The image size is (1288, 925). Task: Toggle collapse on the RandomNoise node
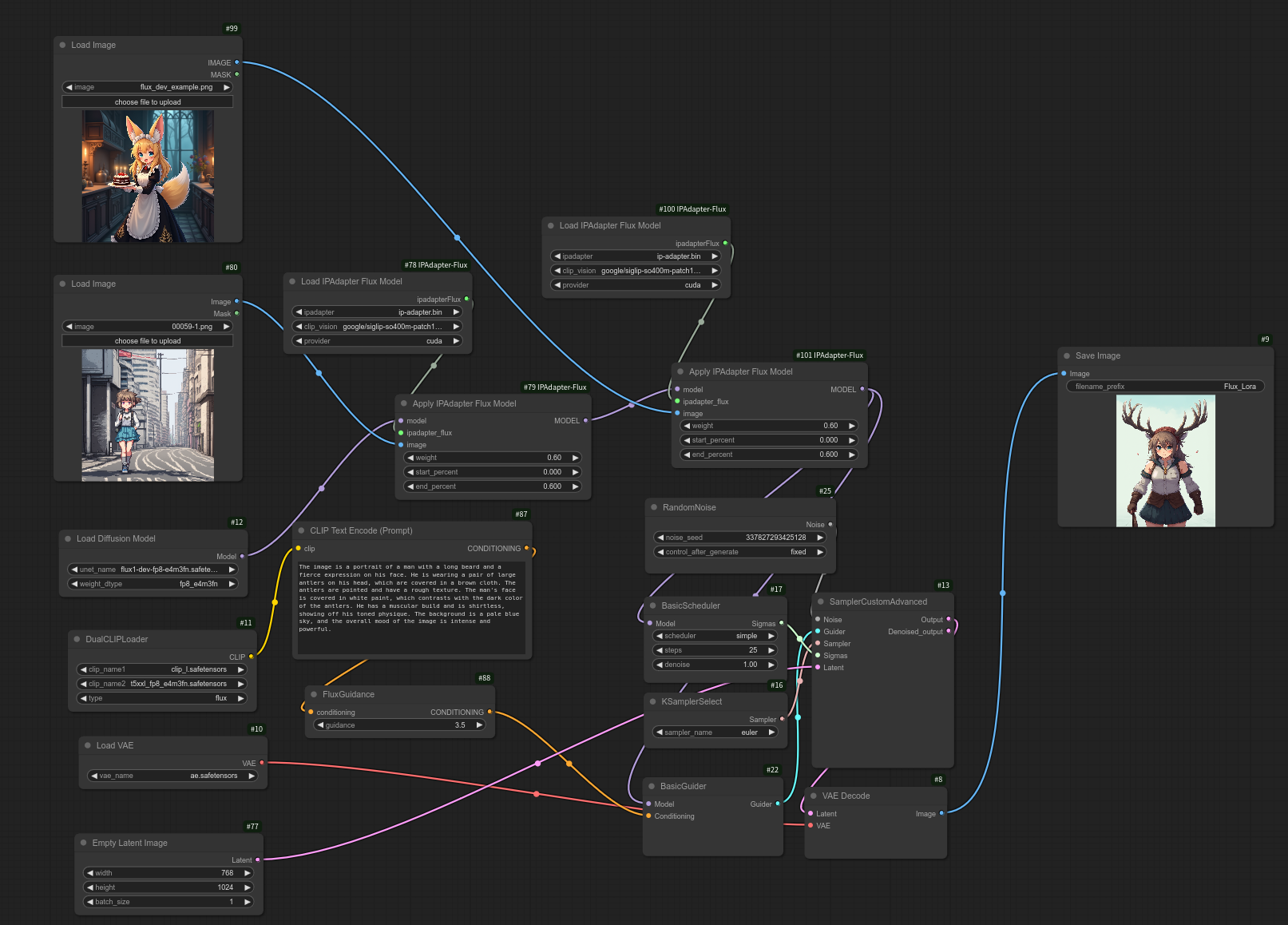click(x=654, y=508)
